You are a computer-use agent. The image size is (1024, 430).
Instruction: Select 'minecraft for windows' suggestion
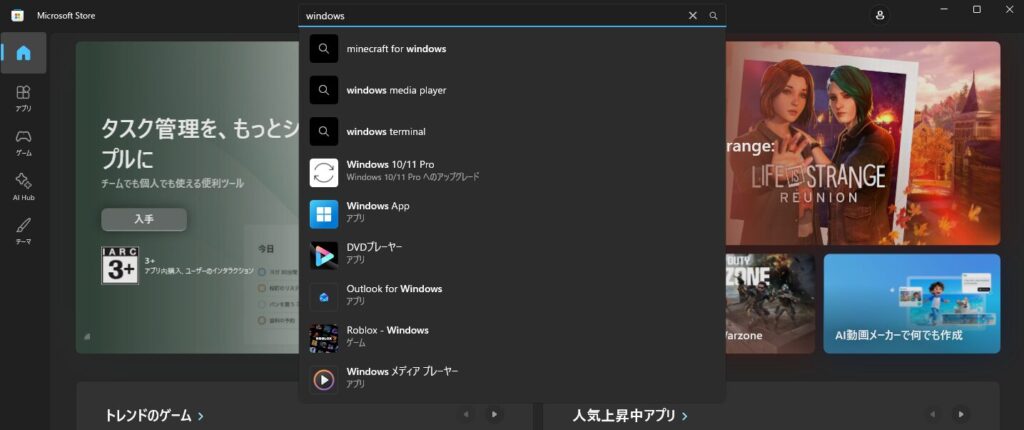pyautogui.click(x=396, y=49)
